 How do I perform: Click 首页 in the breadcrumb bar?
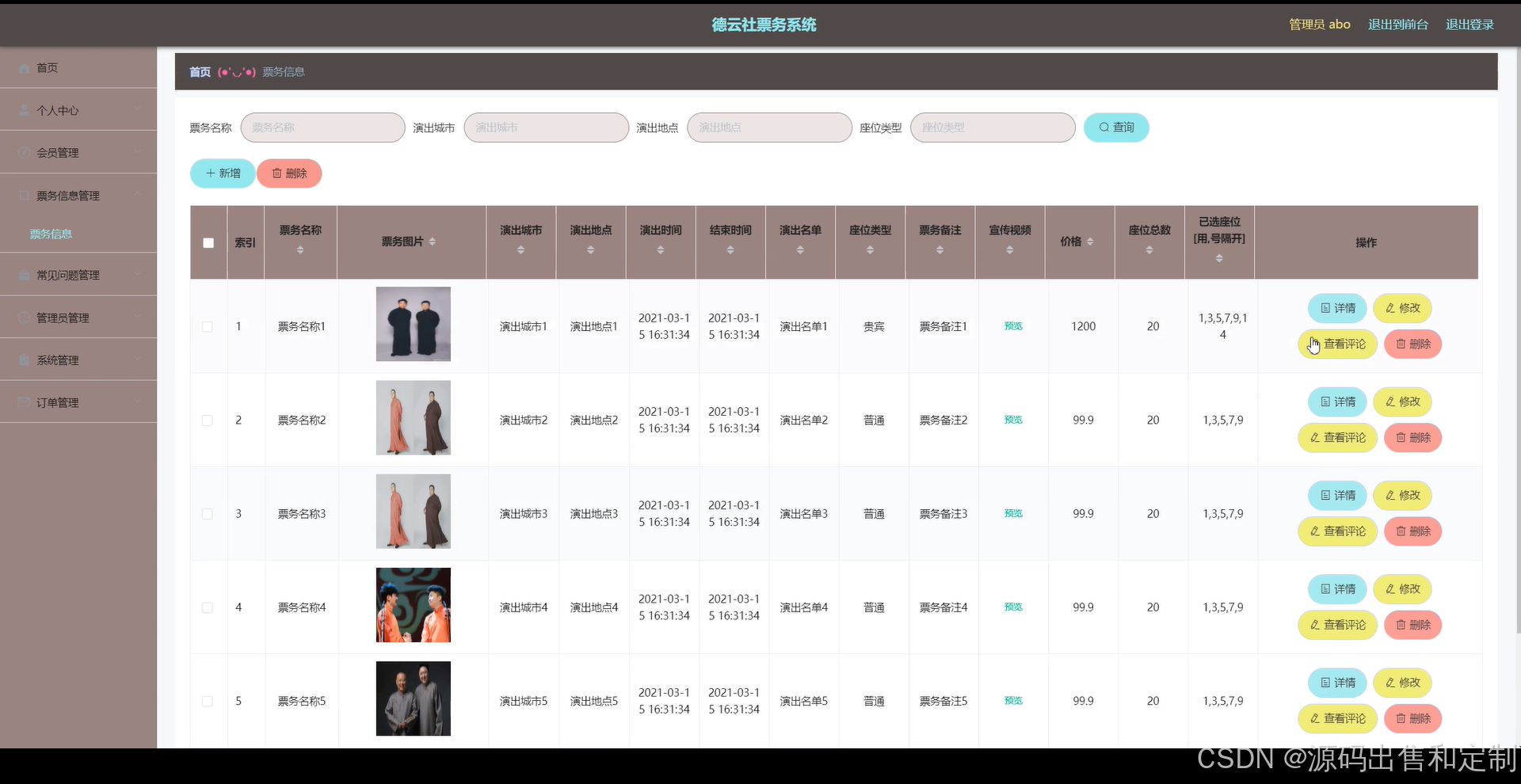tap(200, 72)
